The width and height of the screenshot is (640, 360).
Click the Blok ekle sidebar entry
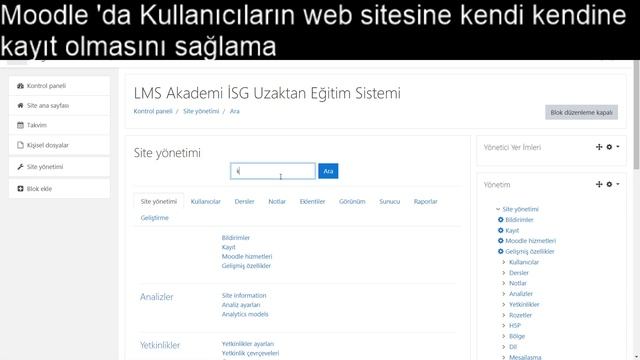(x=59, y=189)
